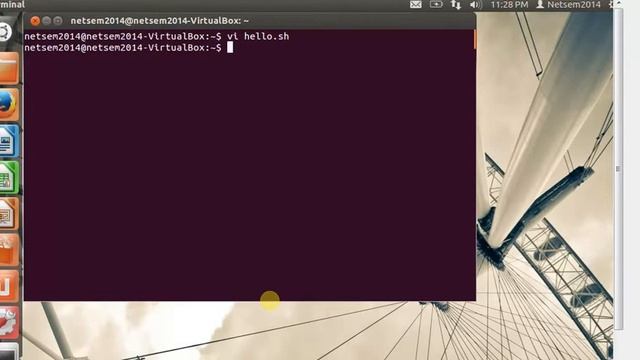Open the Netsem2014 user menu

(568, 5)
